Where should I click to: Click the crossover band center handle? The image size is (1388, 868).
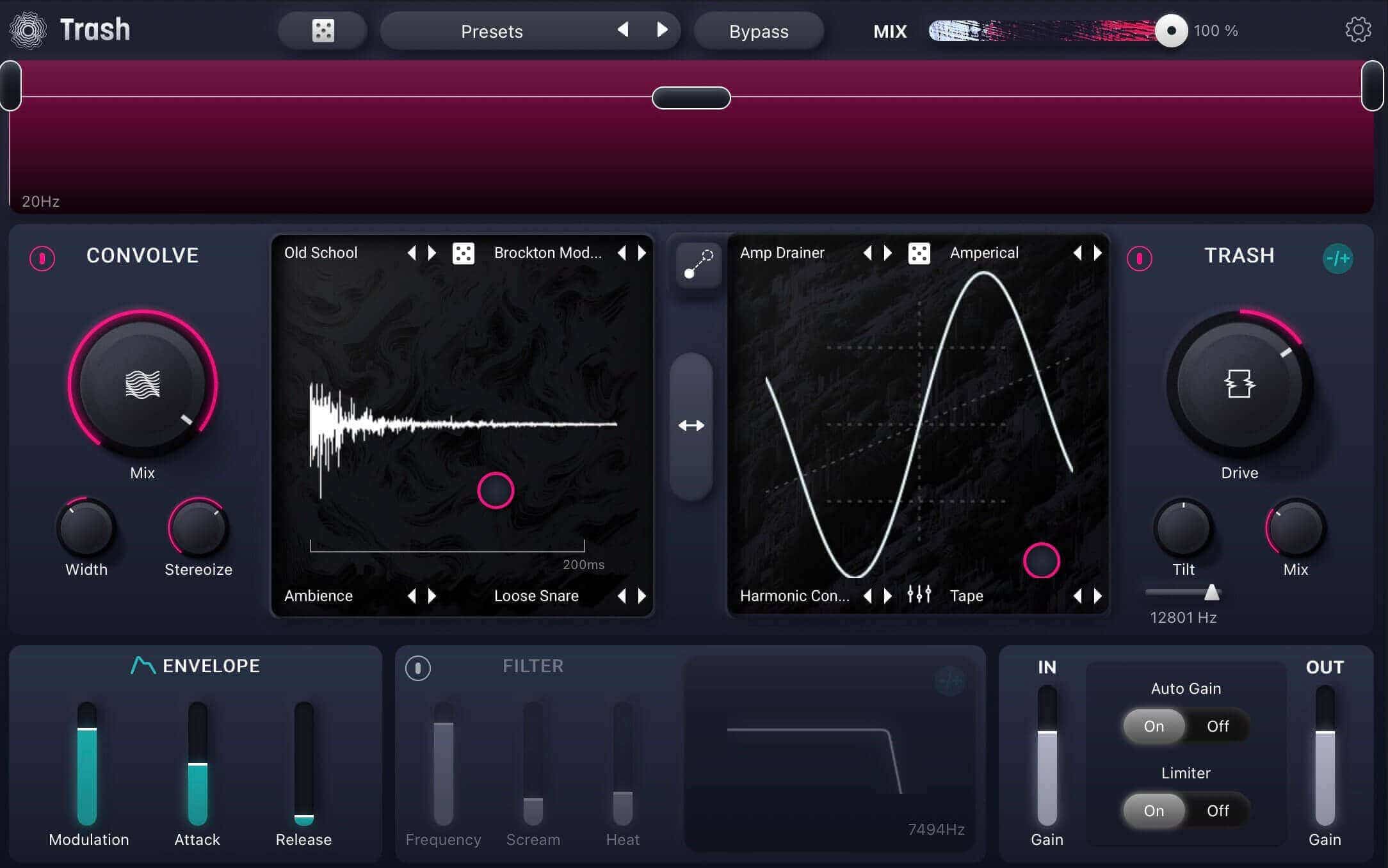[691, 98]
